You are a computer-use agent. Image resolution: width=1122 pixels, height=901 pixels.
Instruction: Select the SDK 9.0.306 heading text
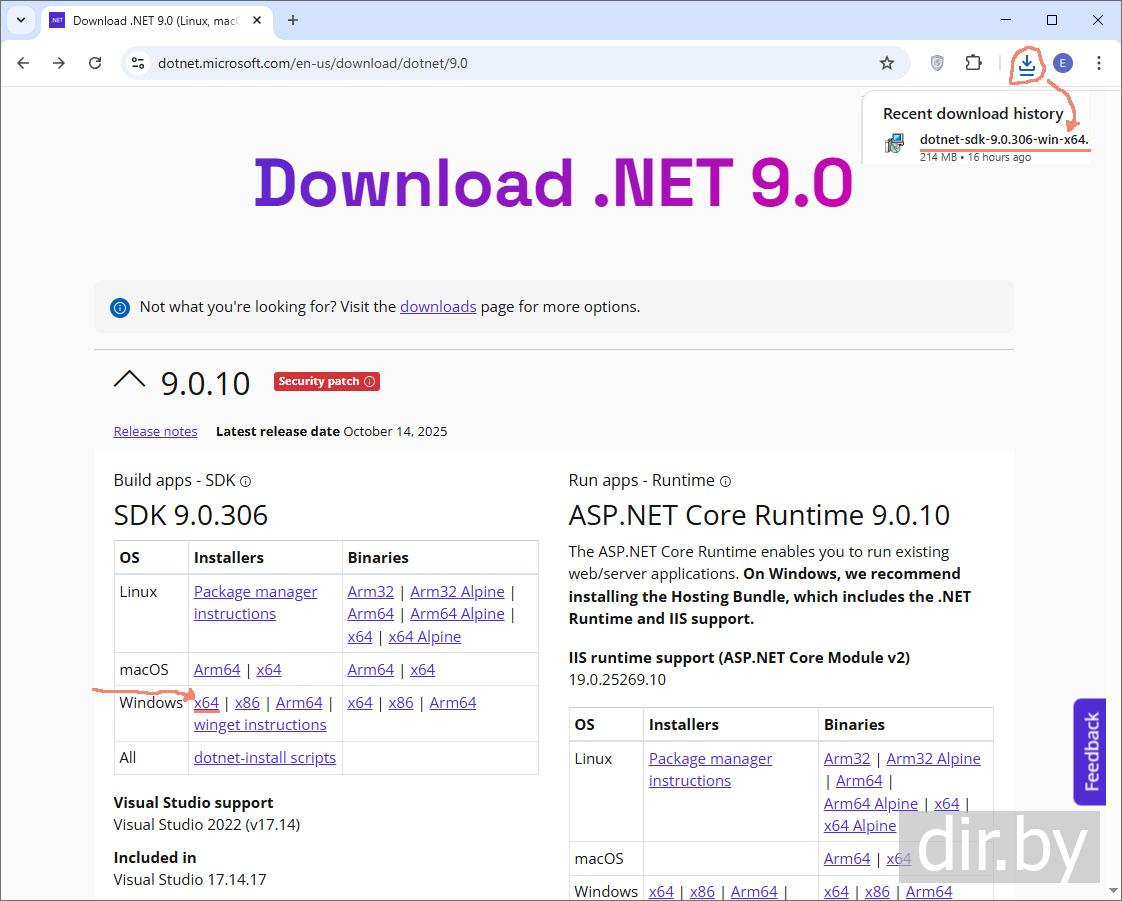tap(190, 515)
